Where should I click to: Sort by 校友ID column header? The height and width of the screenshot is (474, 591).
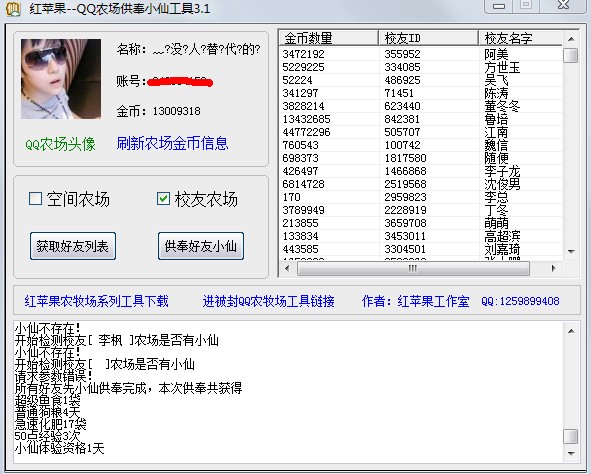click(429, 38)
